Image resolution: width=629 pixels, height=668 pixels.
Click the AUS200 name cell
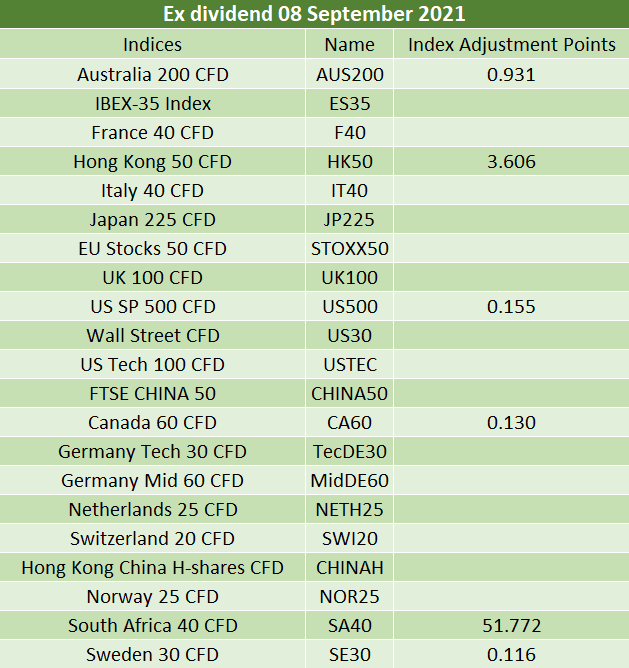[349, 74]
